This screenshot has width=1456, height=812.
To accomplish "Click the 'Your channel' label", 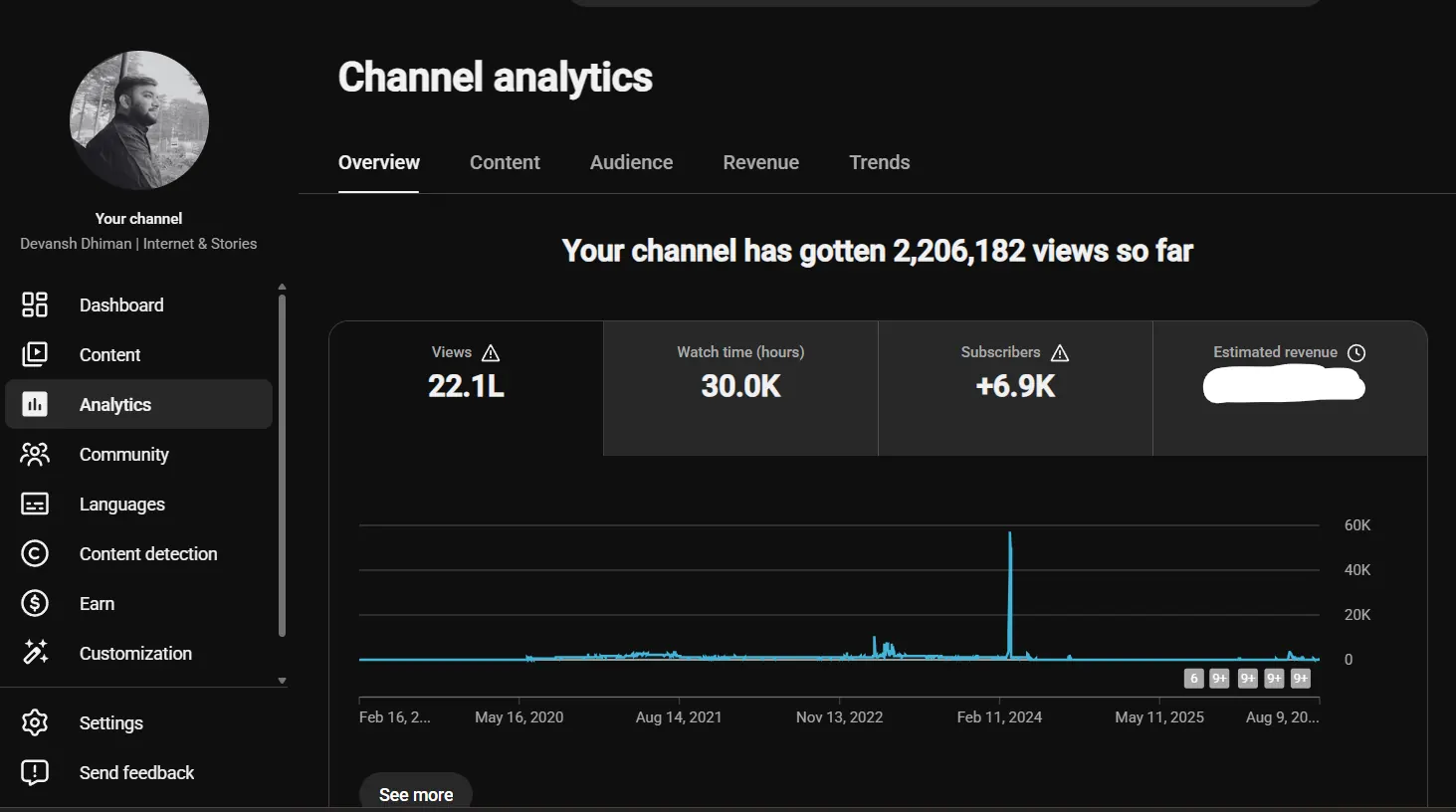I will (138, 218).
